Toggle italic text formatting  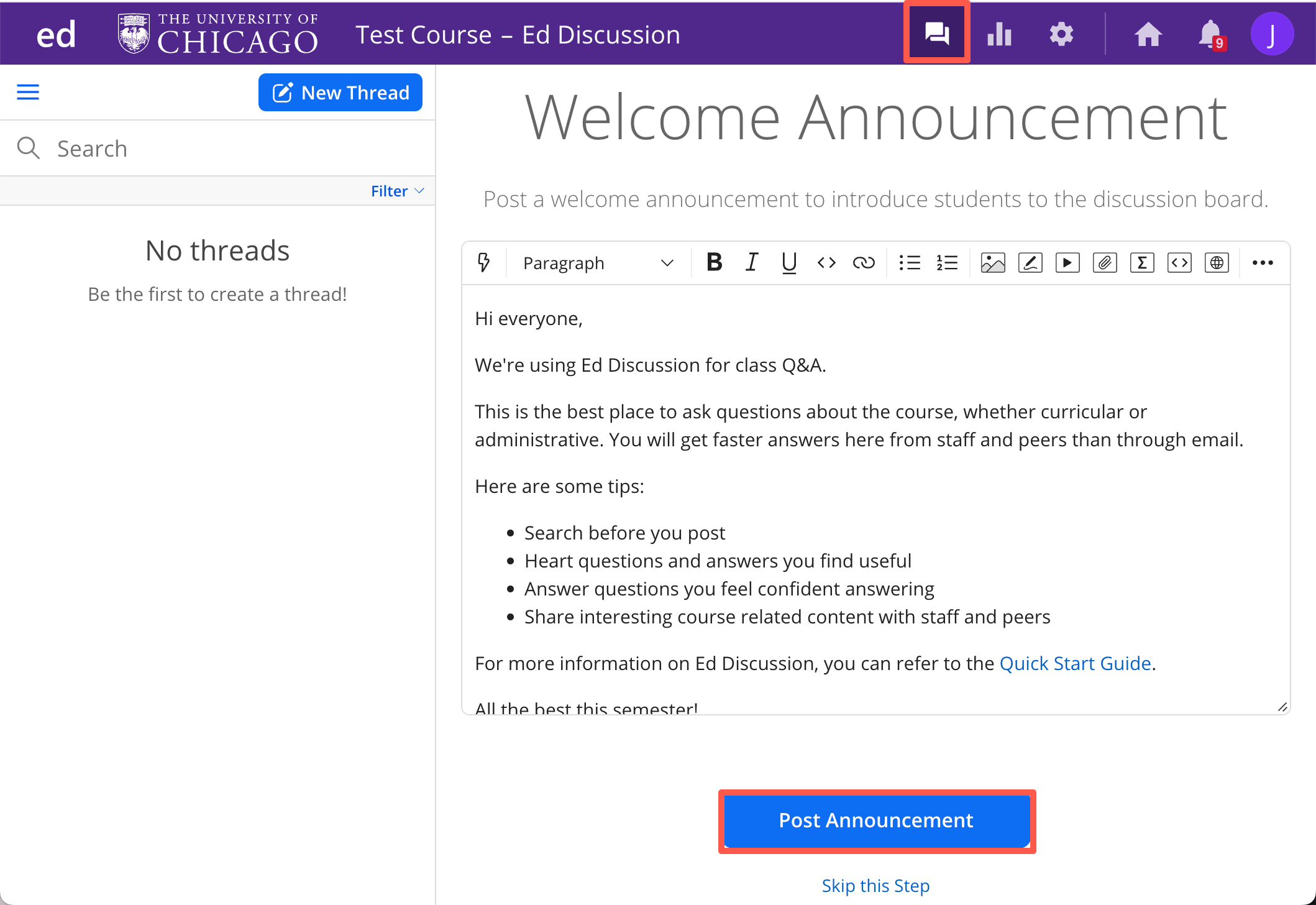click(x=751, y=262)
